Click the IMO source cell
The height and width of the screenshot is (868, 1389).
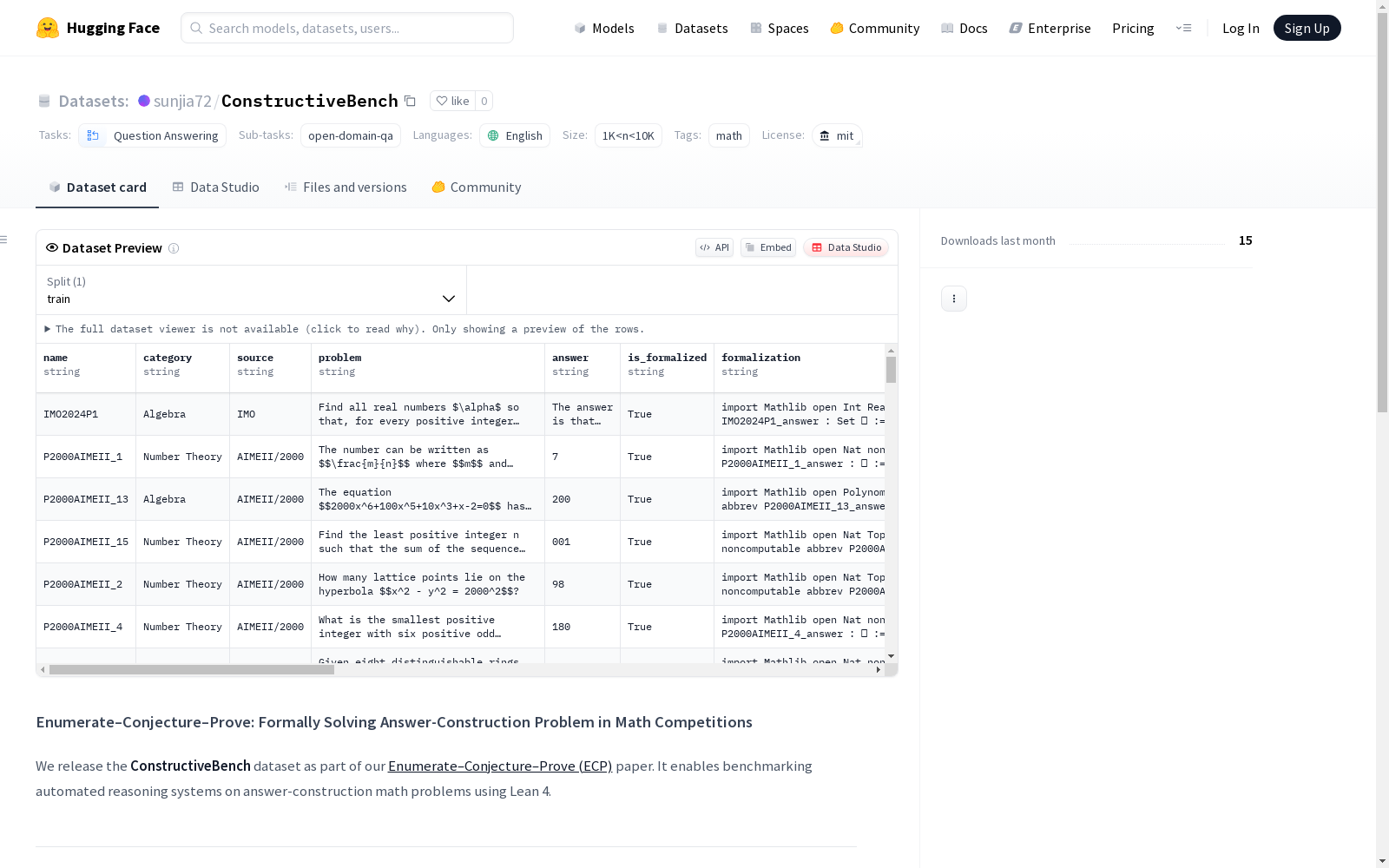(x=270, y=414)
